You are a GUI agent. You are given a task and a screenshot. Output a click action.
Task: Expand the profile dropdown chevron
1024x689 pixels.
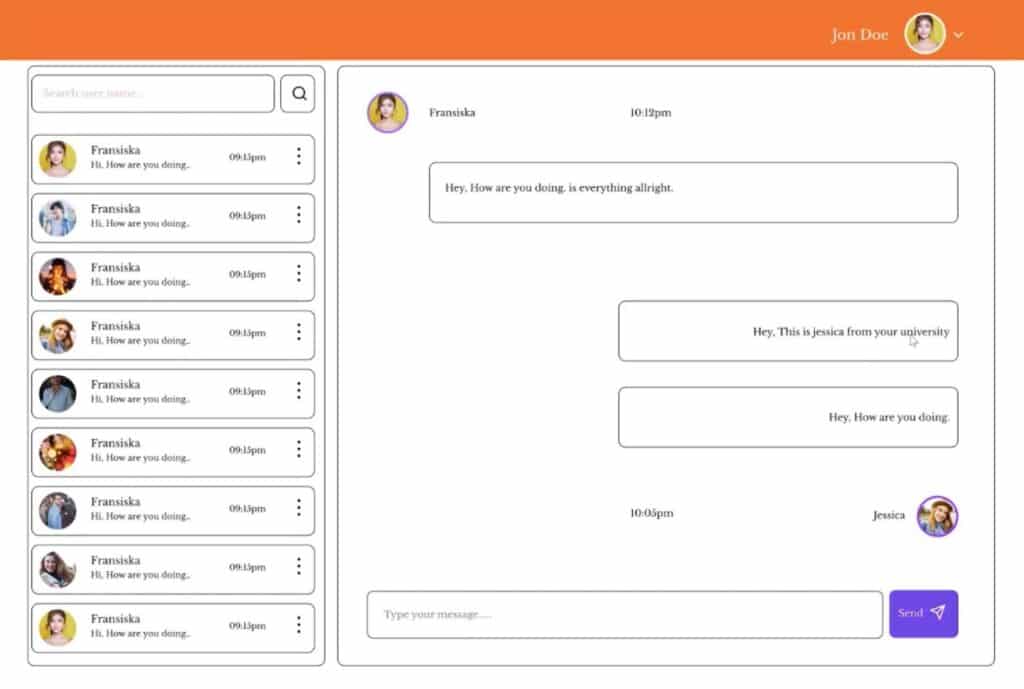pos(959,35)
